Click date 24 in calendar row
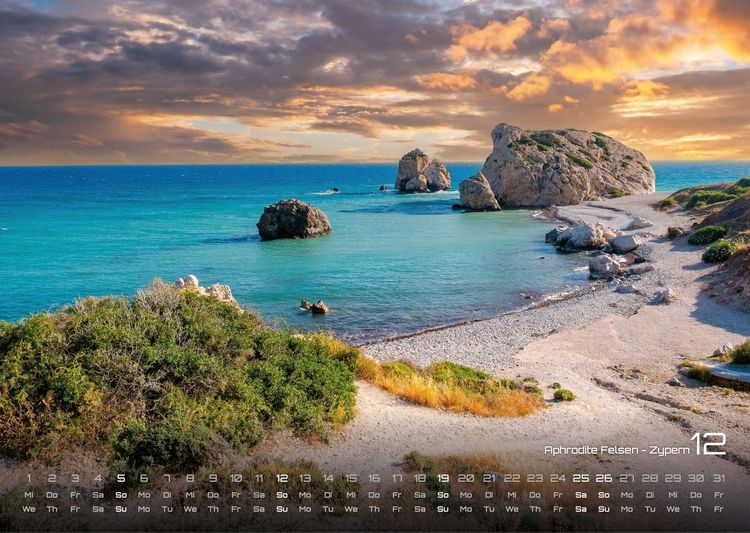 pos(558,478)
